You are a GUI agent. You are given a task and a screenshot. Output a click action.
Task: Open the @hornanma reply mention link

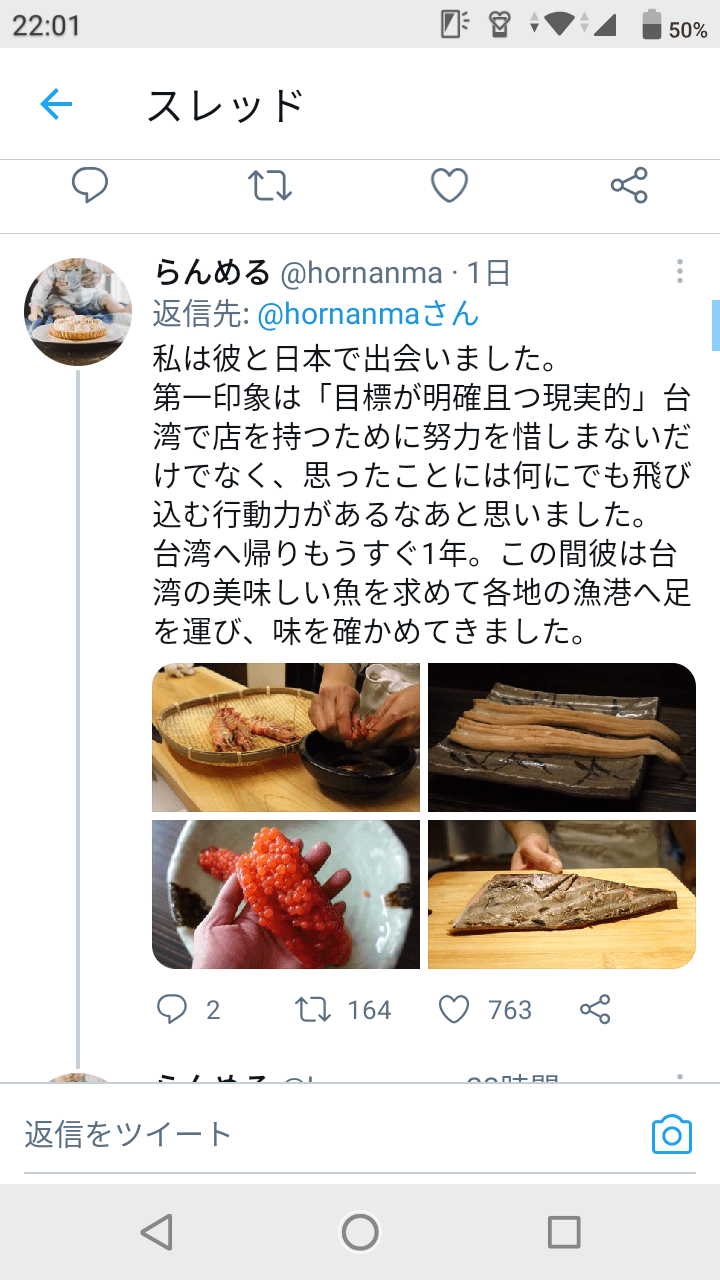click(x=368, y=314)
